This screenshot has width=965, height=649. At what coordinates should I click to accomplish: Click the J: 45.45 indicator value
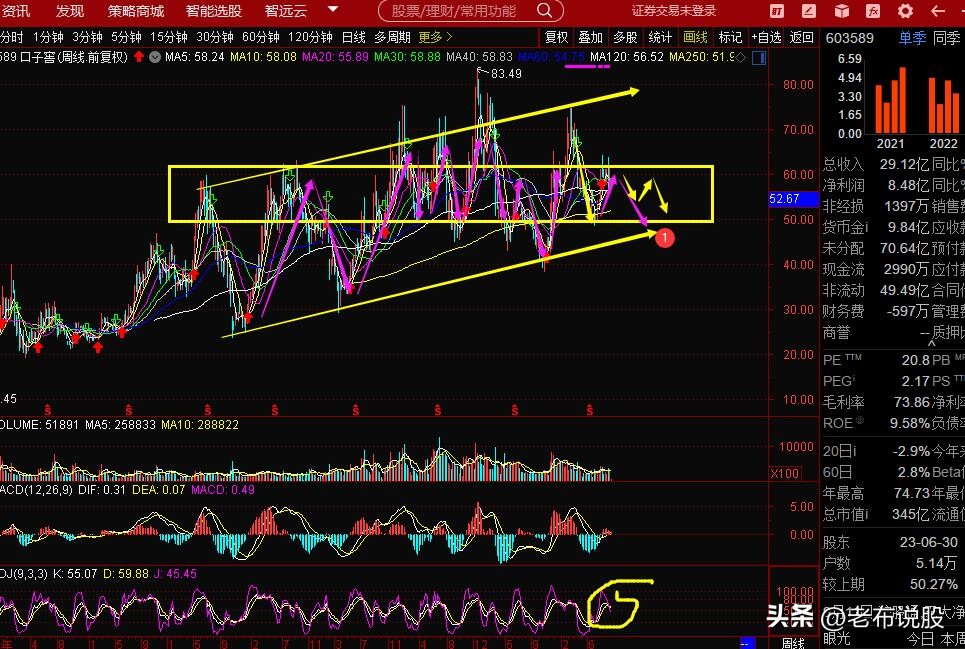pos(175,574)
